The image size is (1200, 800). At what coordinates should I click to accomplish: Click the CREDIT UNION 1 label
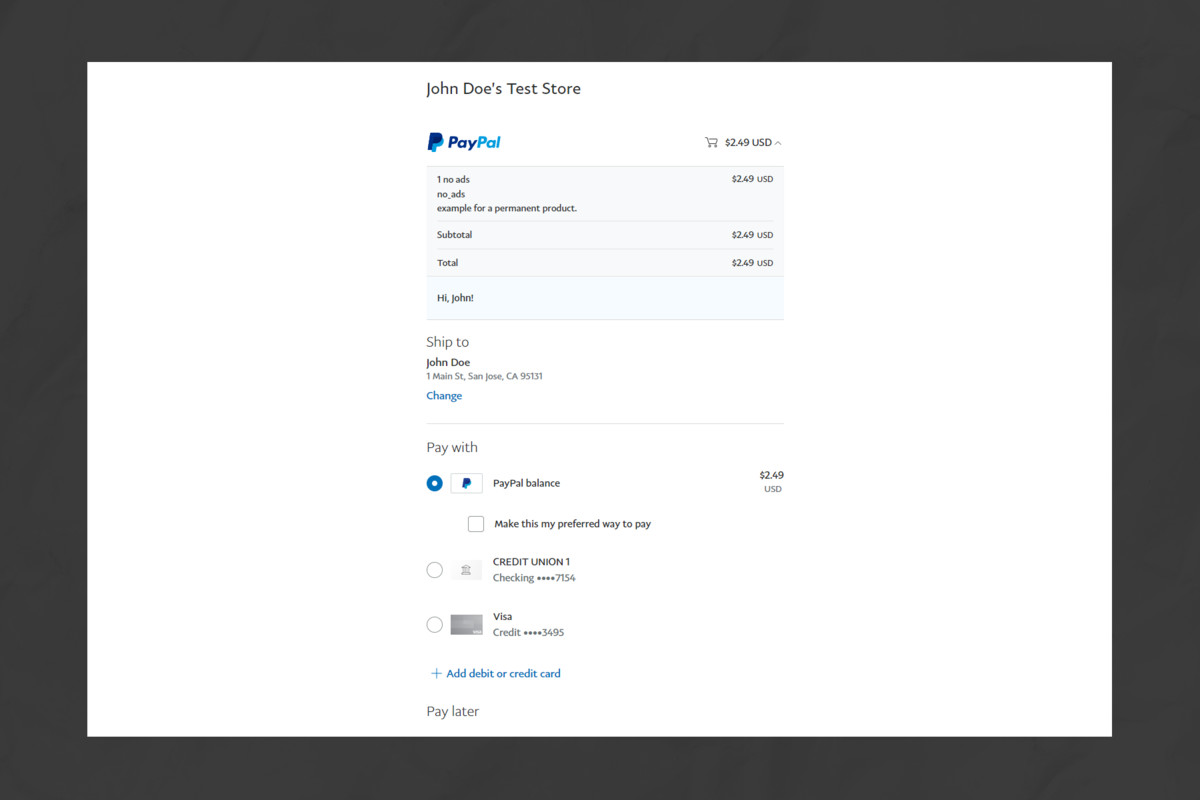(531, 562)
